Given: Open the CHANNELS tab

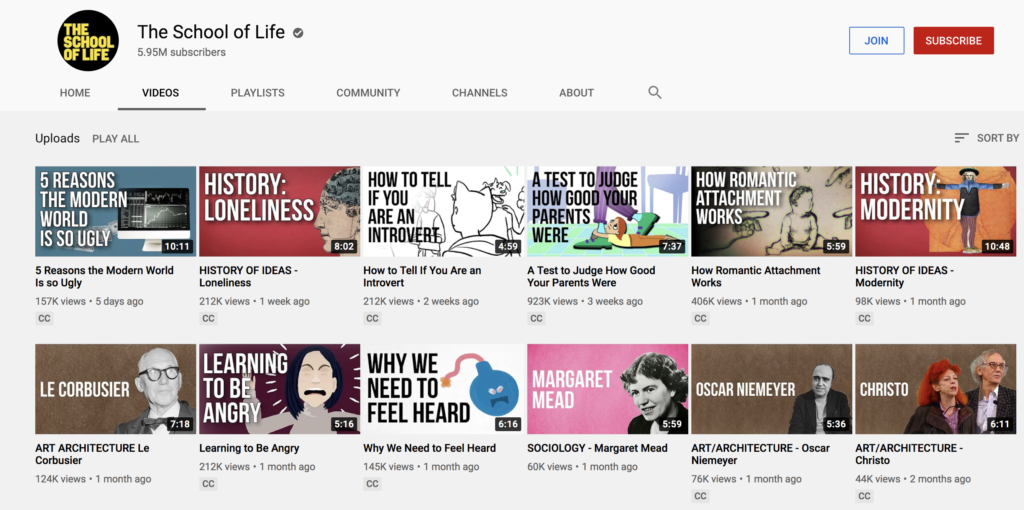Looking at the screenshot, I should pos(479,93).
